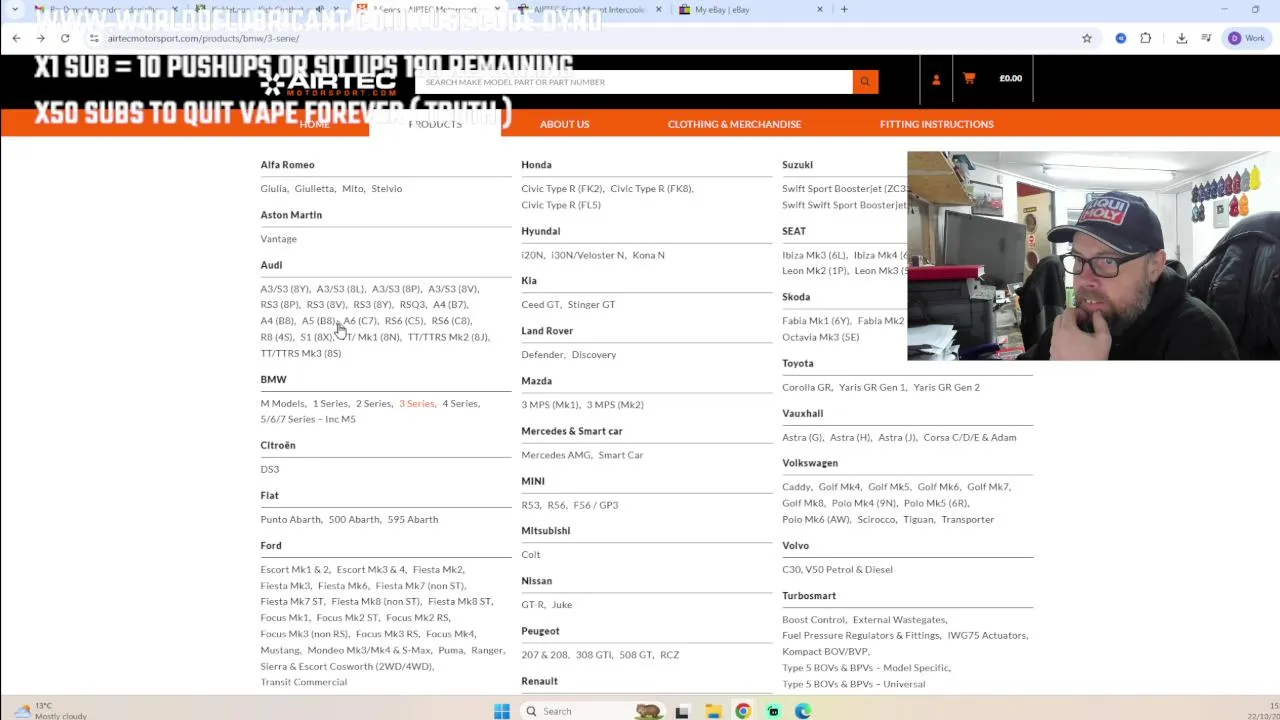Open Microsoft Edge from the taskbar
1280x720 pixels.
(803, 711)
